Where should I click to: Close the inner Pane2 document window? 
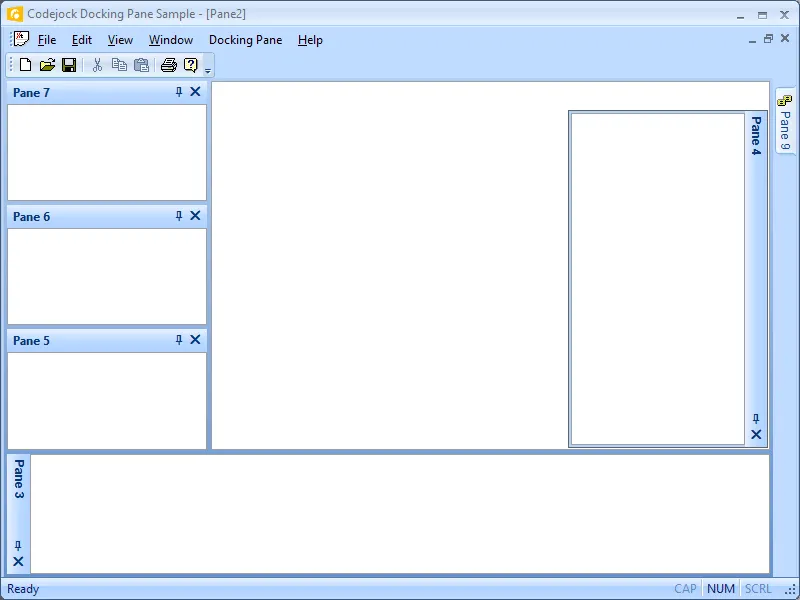[x=785, y=39]
